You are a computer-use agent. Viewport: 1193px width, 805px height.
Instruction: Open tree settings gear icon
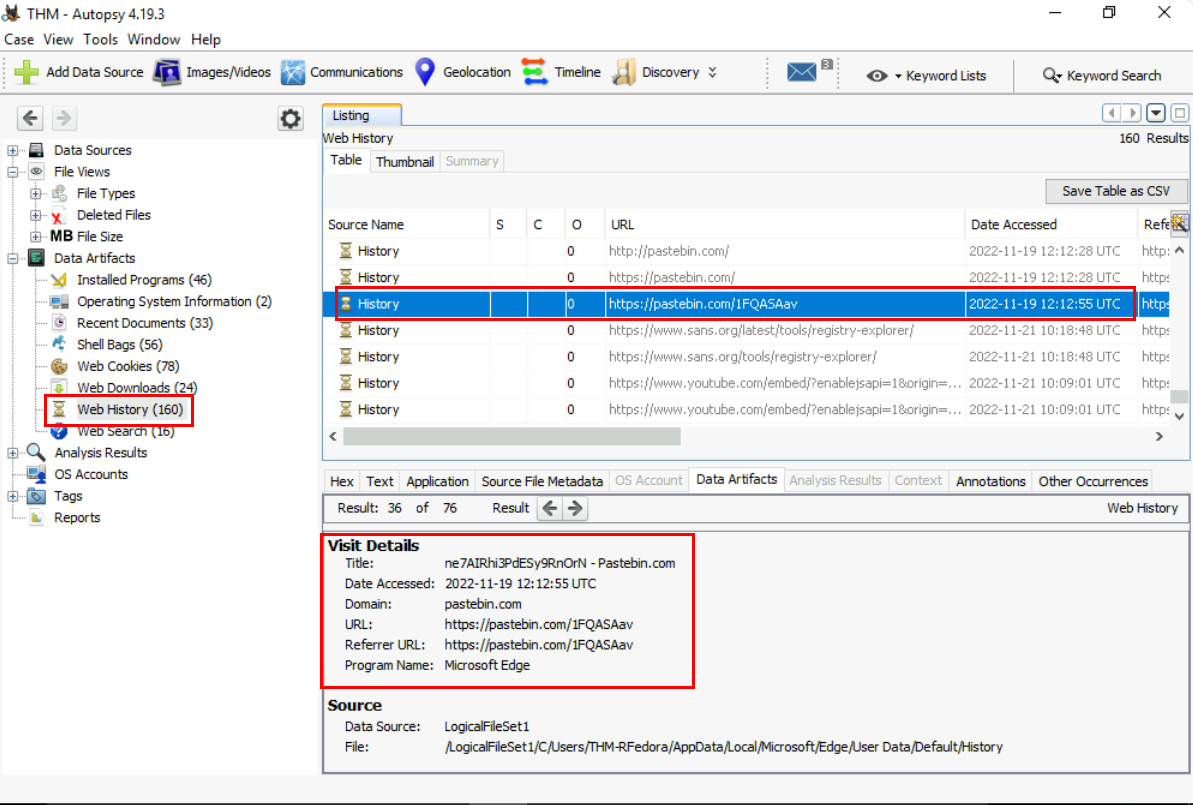(290, 119)
